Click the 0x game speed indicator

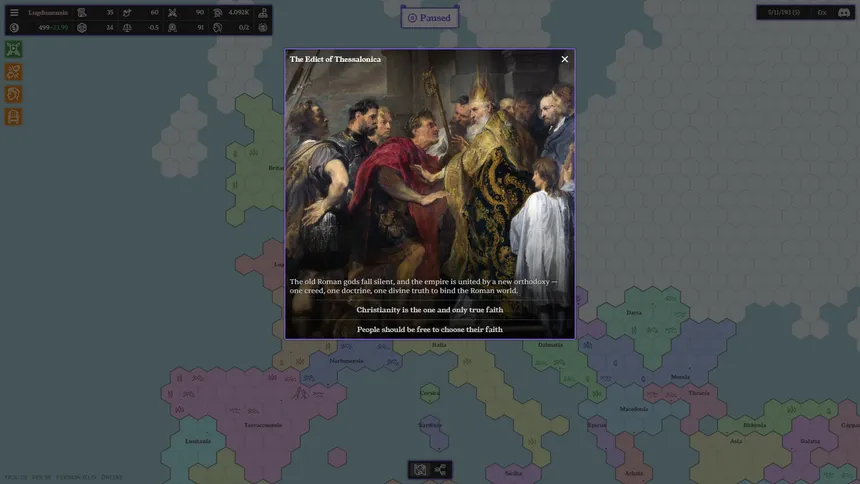821,12
